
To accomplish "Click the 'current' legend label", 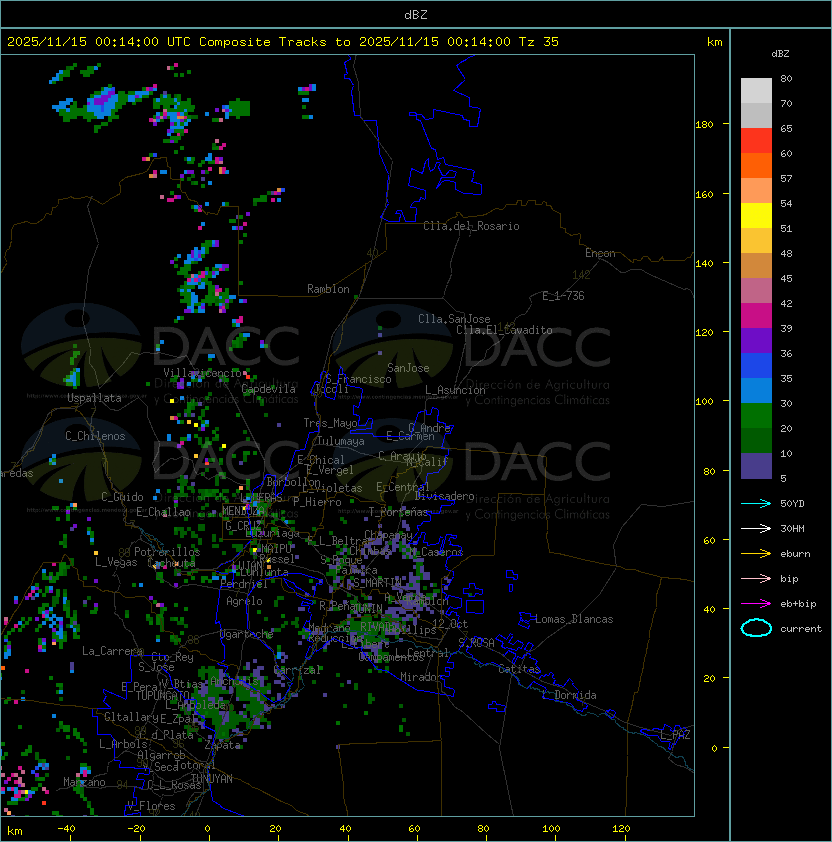I will coord(801,628).
